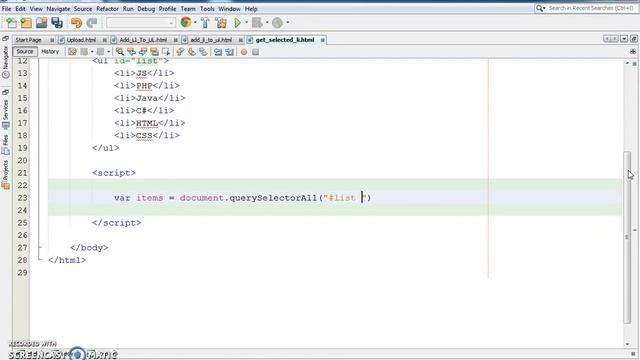This screenshot has width=640, height=360.
Task: Close the get_selected_li.html tab
Action: pos(322,40)
